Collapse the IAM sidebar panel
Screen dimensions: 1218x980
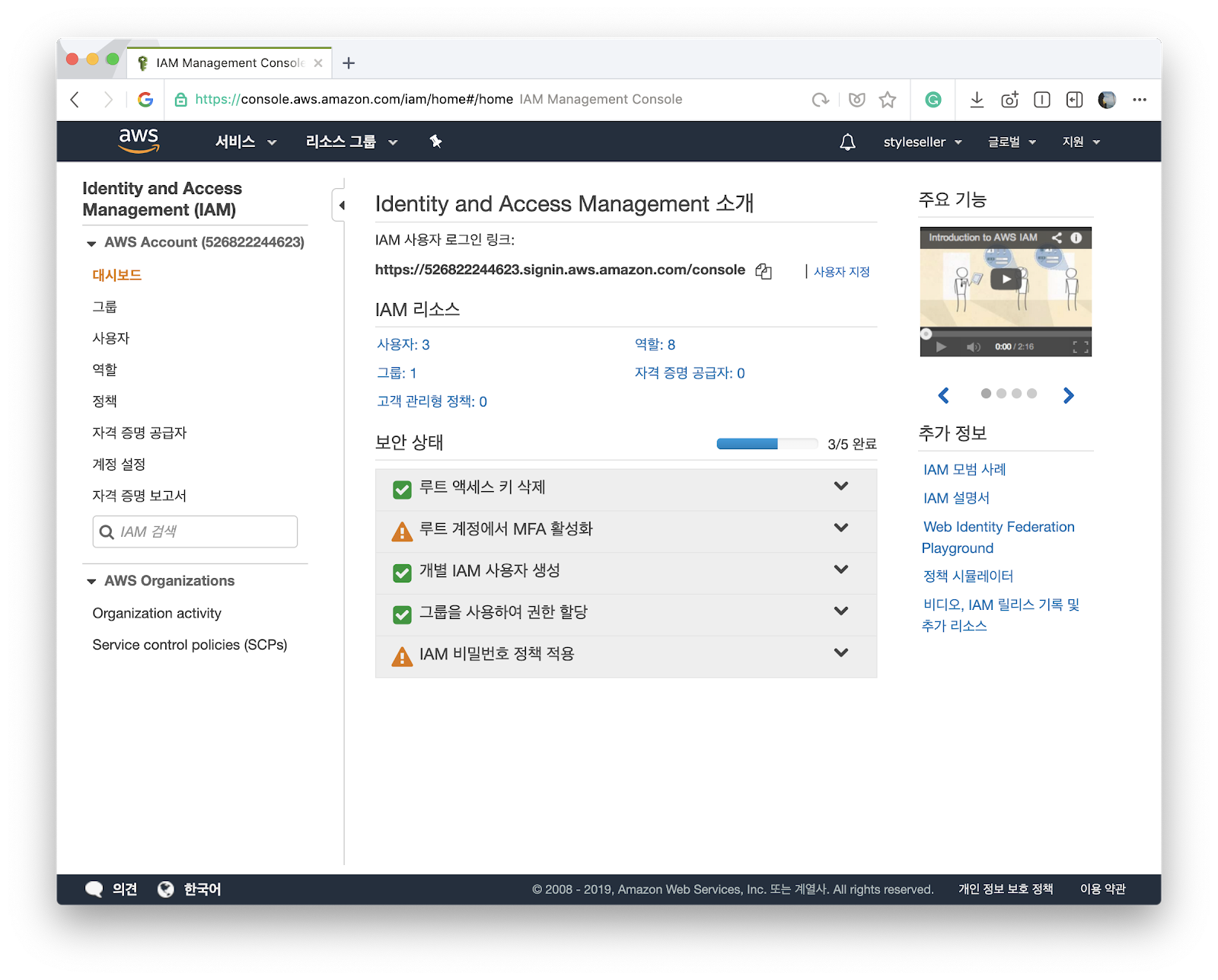340,205
